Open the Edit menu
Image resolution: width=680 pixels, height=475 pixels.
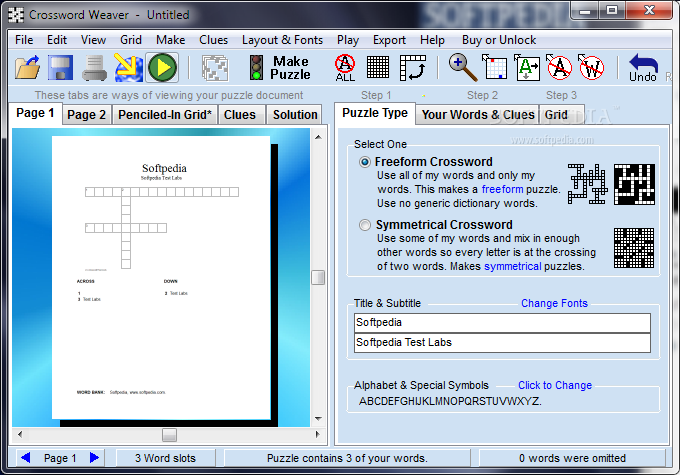tap(57, 40)
